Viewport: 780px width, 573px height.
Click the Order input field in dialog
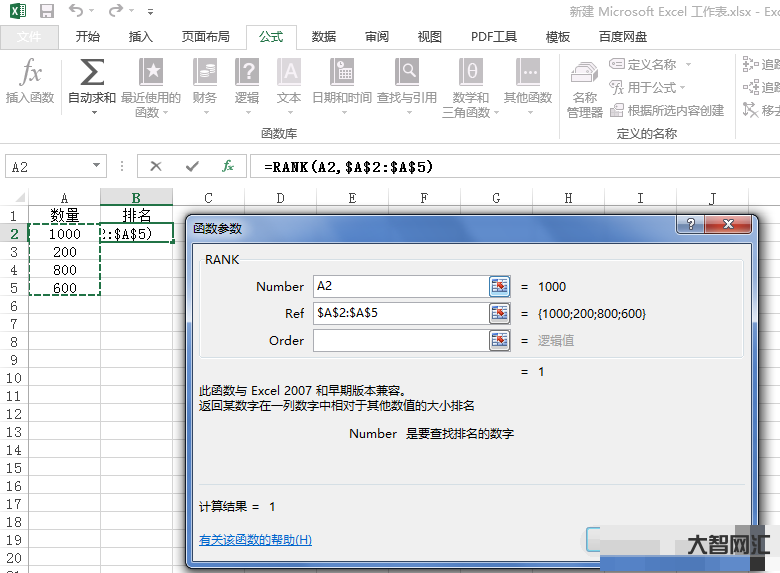coord(400,341)
